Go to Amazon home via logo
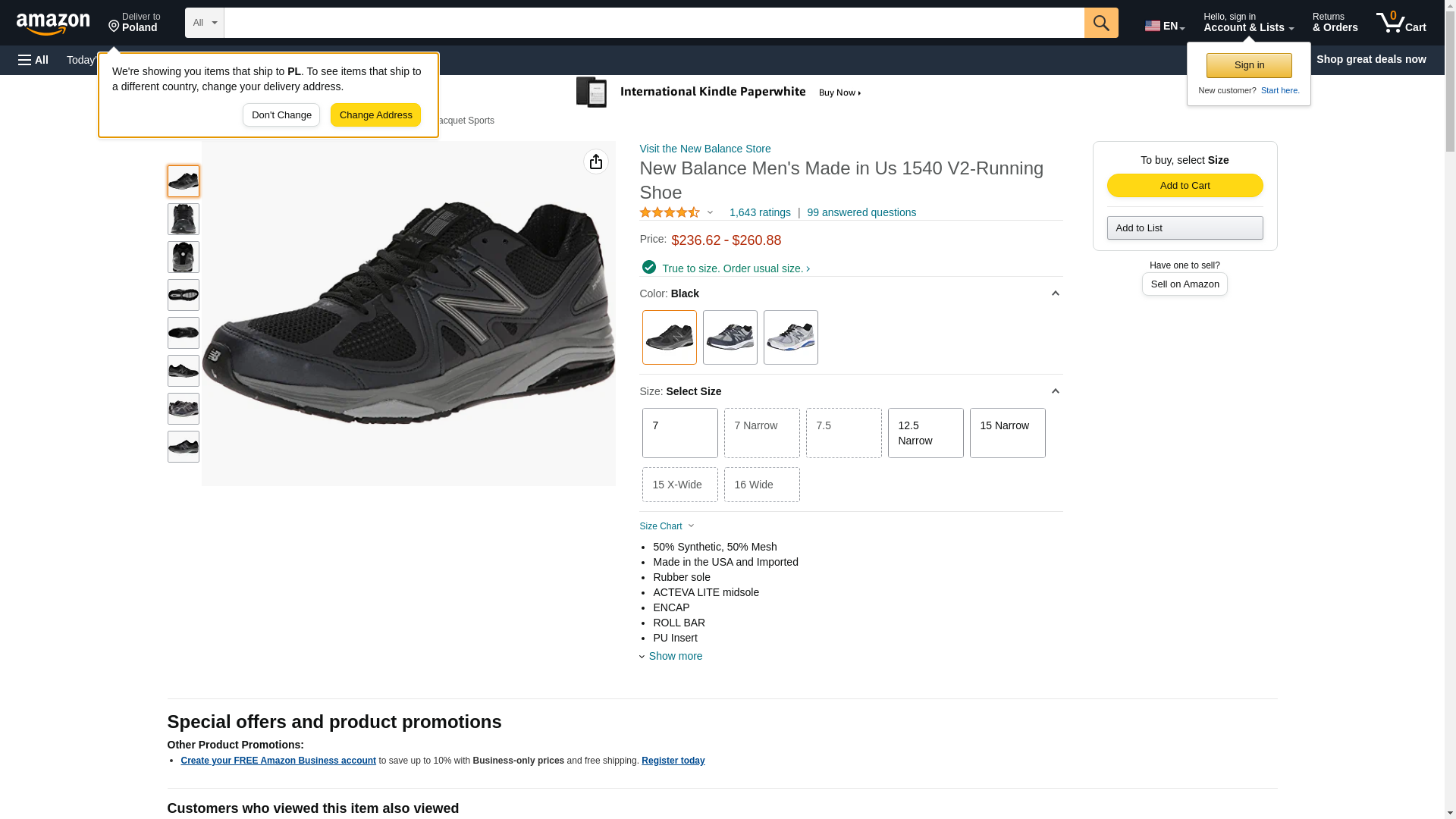Image resolution: width=1456 pixels, height=819 pixels. (53, 24)
